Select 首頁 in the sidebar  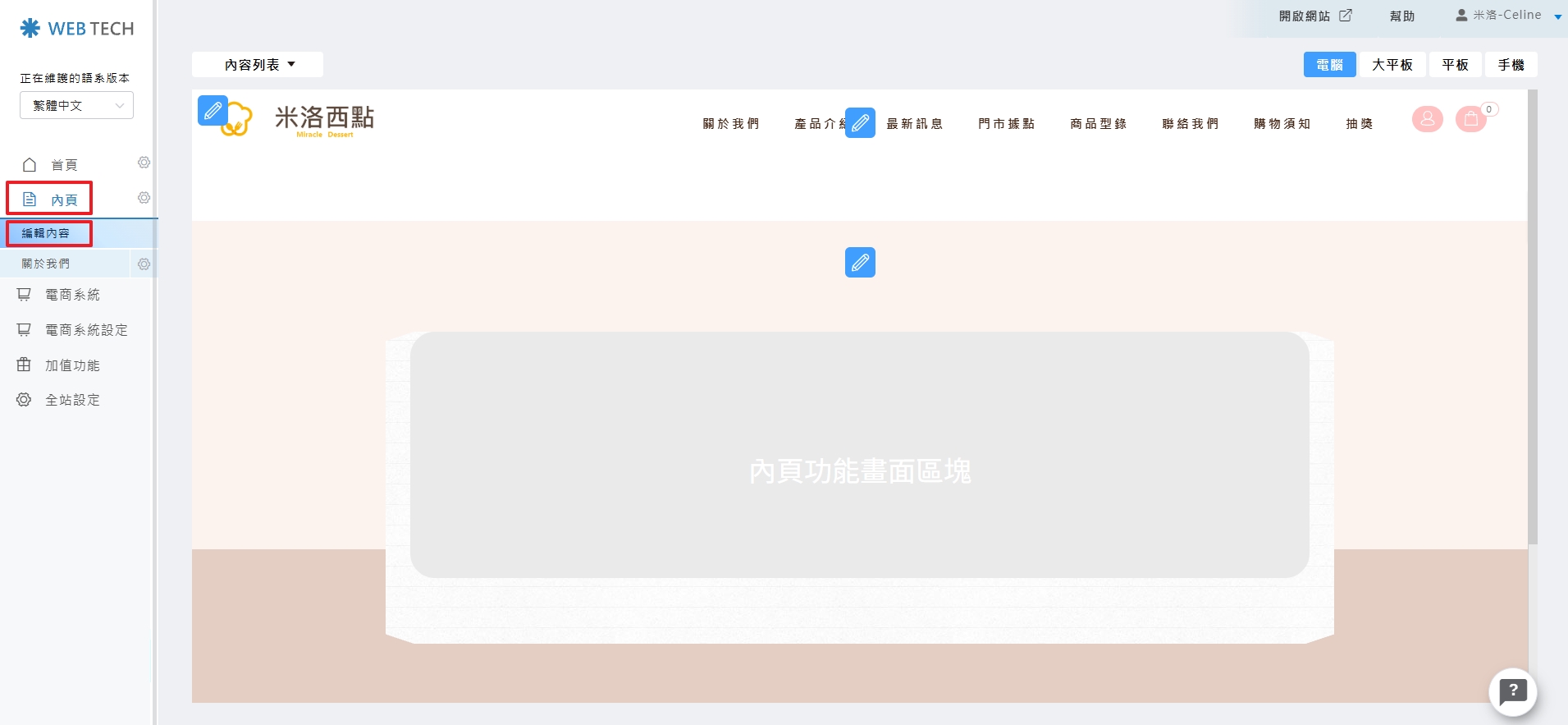tap(64, 165)
